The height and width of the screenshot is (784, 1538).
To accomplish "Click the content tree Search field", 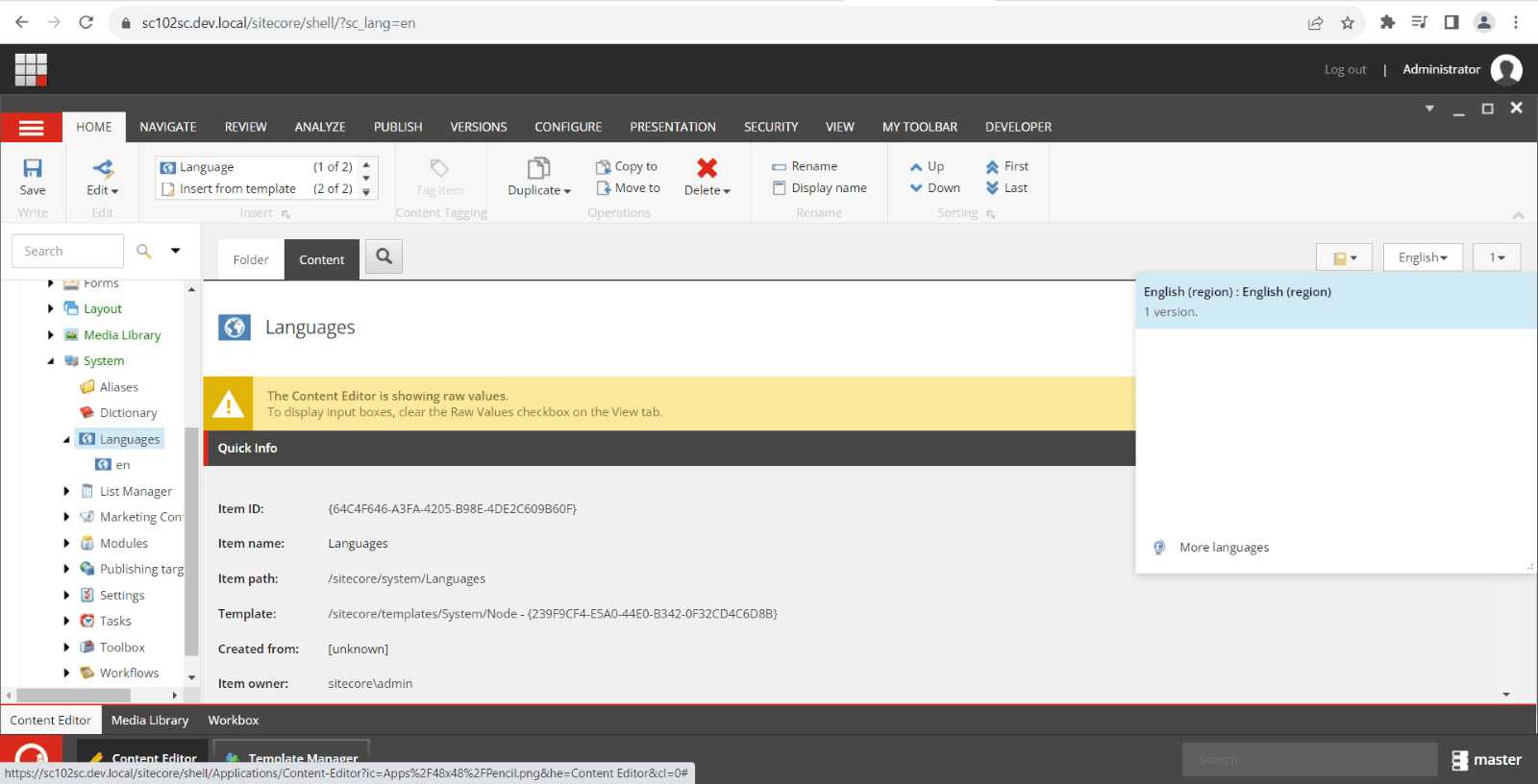I will click(67, 251).
